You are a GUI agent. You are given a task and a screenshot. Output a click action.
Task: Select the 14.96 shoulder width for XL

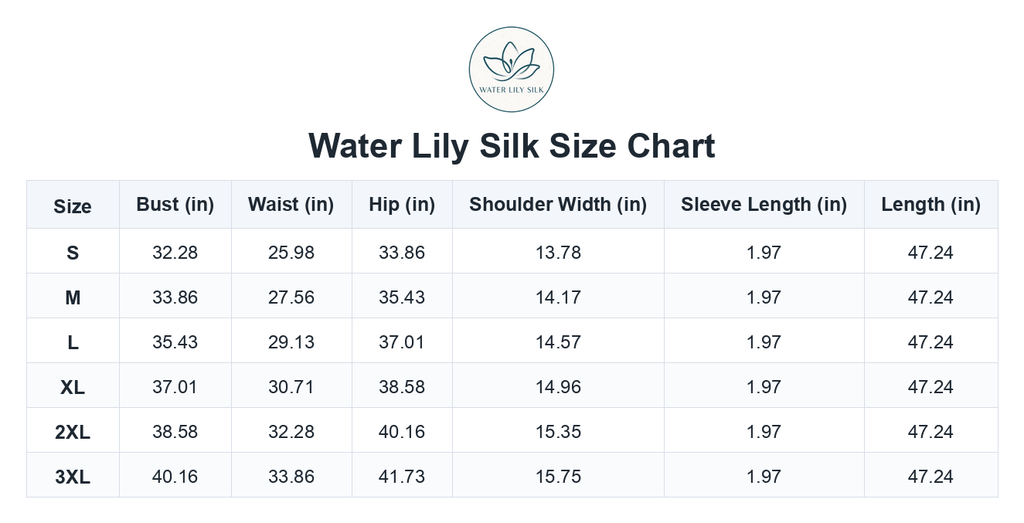[x=558, y=387]
